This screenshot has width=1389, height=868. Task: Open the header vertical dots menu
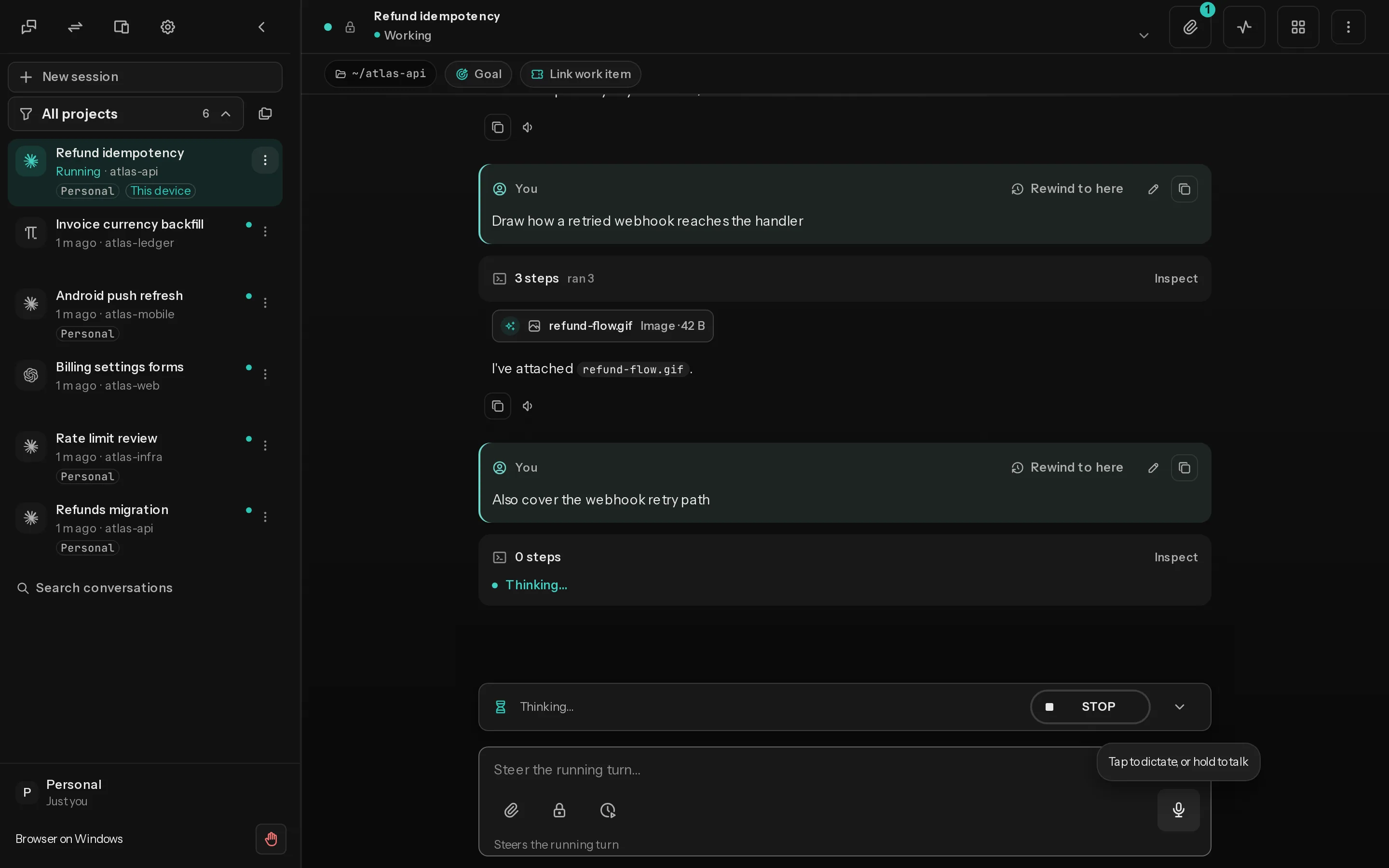[x=1348, y=27]
